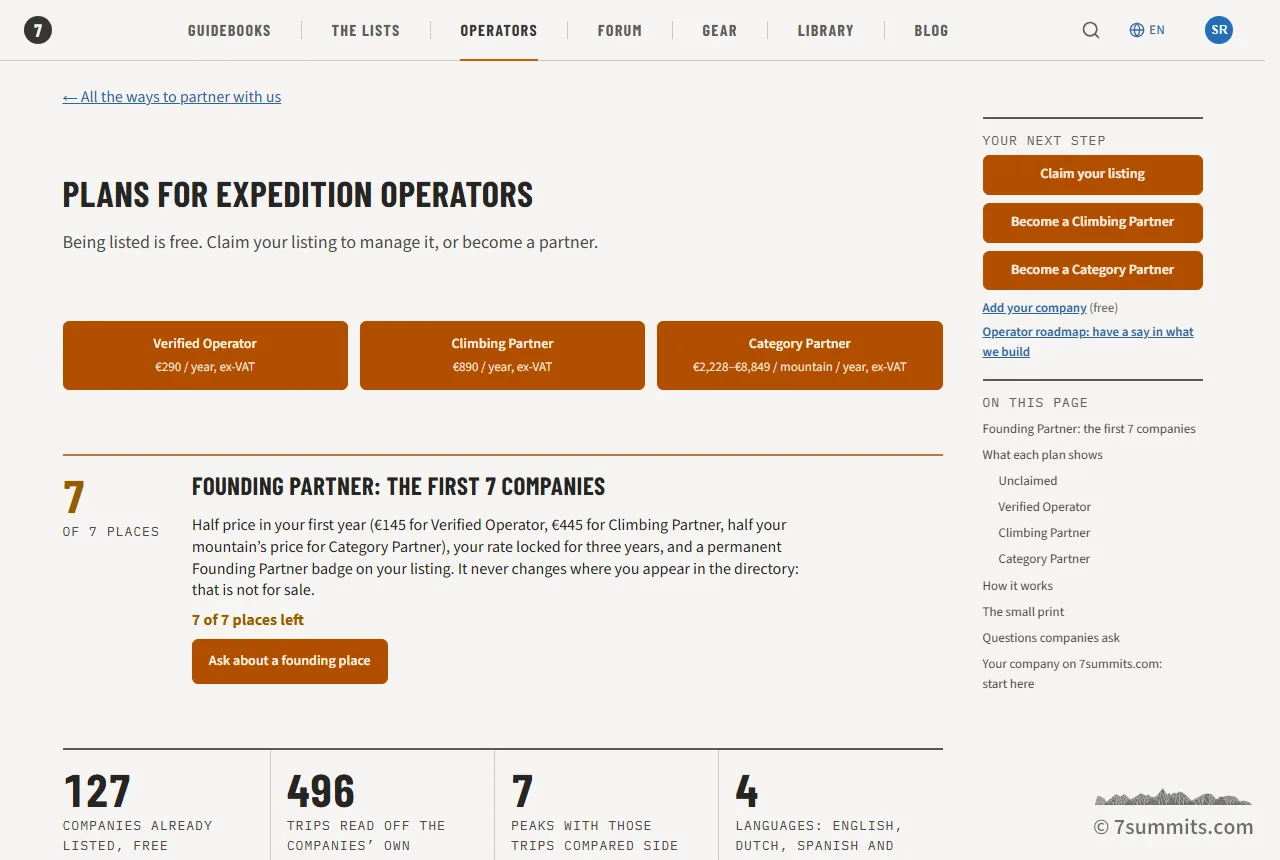Select the Climbing Partner €890 plan card
The height and width of the screenshot is (860, 1280).
[502, 355]
